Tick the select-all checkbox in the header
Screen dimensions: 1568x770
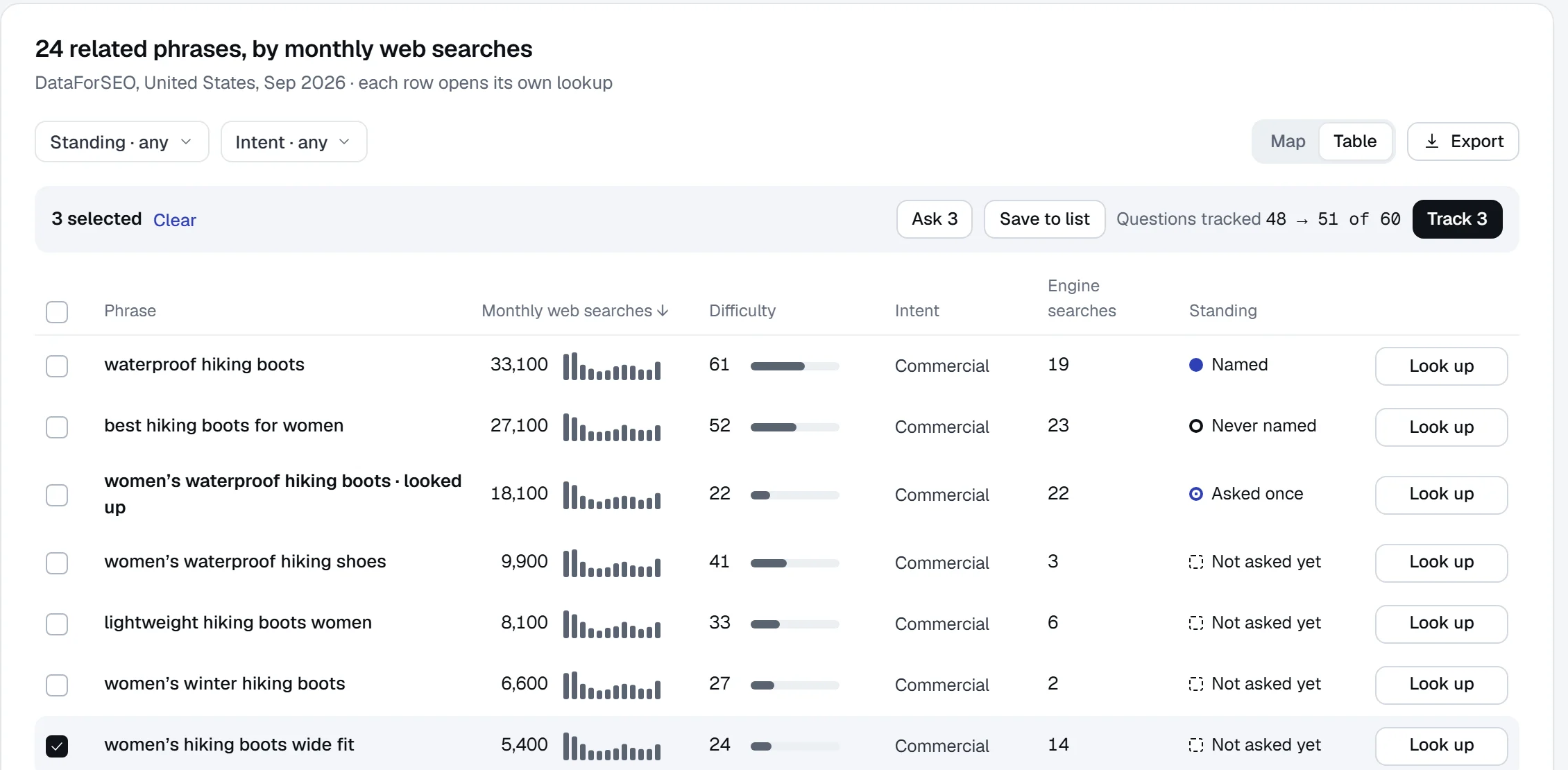(57, 312)
